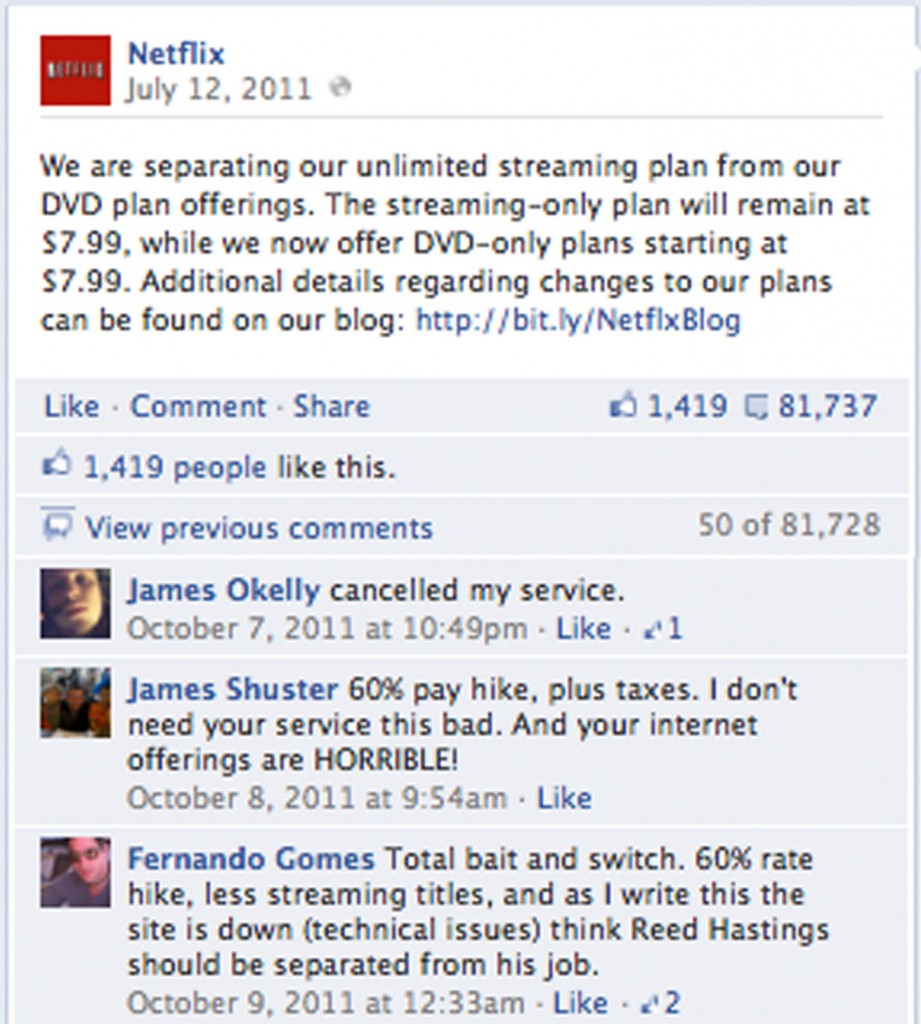
Task: Share the Netflix post
Action: point(332,406)
